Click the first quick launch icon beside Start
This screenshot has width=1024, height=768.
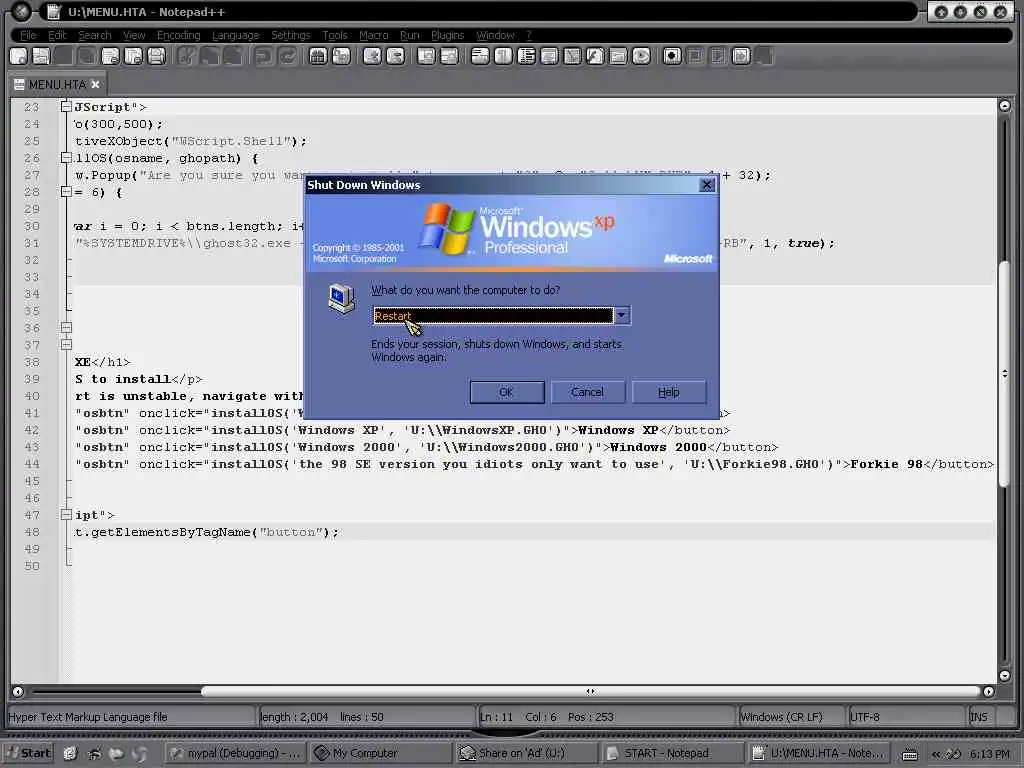(70, 753)
